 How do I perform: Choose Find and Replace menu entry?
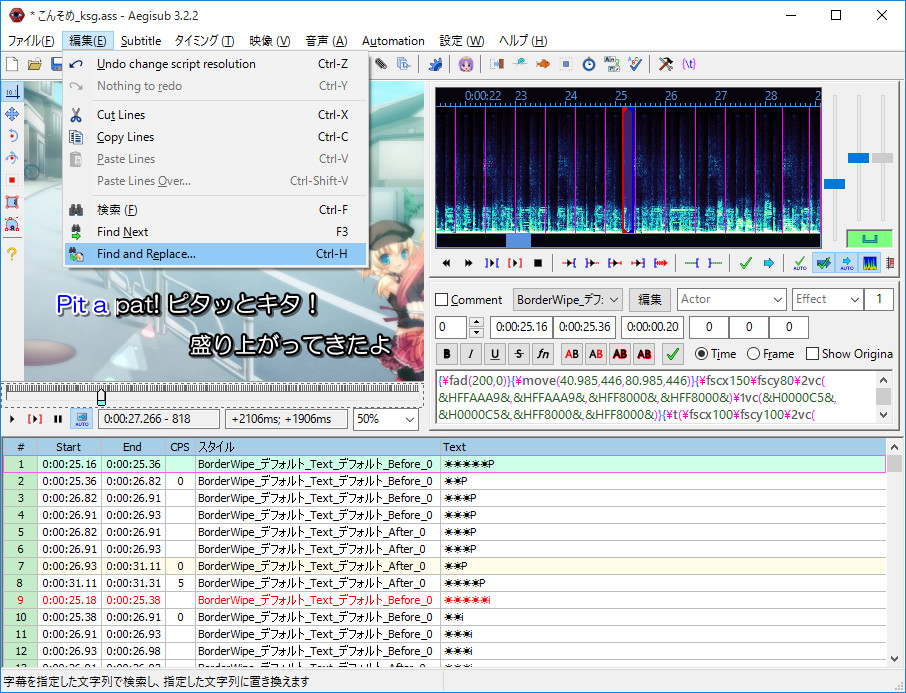tap(215, 254)
